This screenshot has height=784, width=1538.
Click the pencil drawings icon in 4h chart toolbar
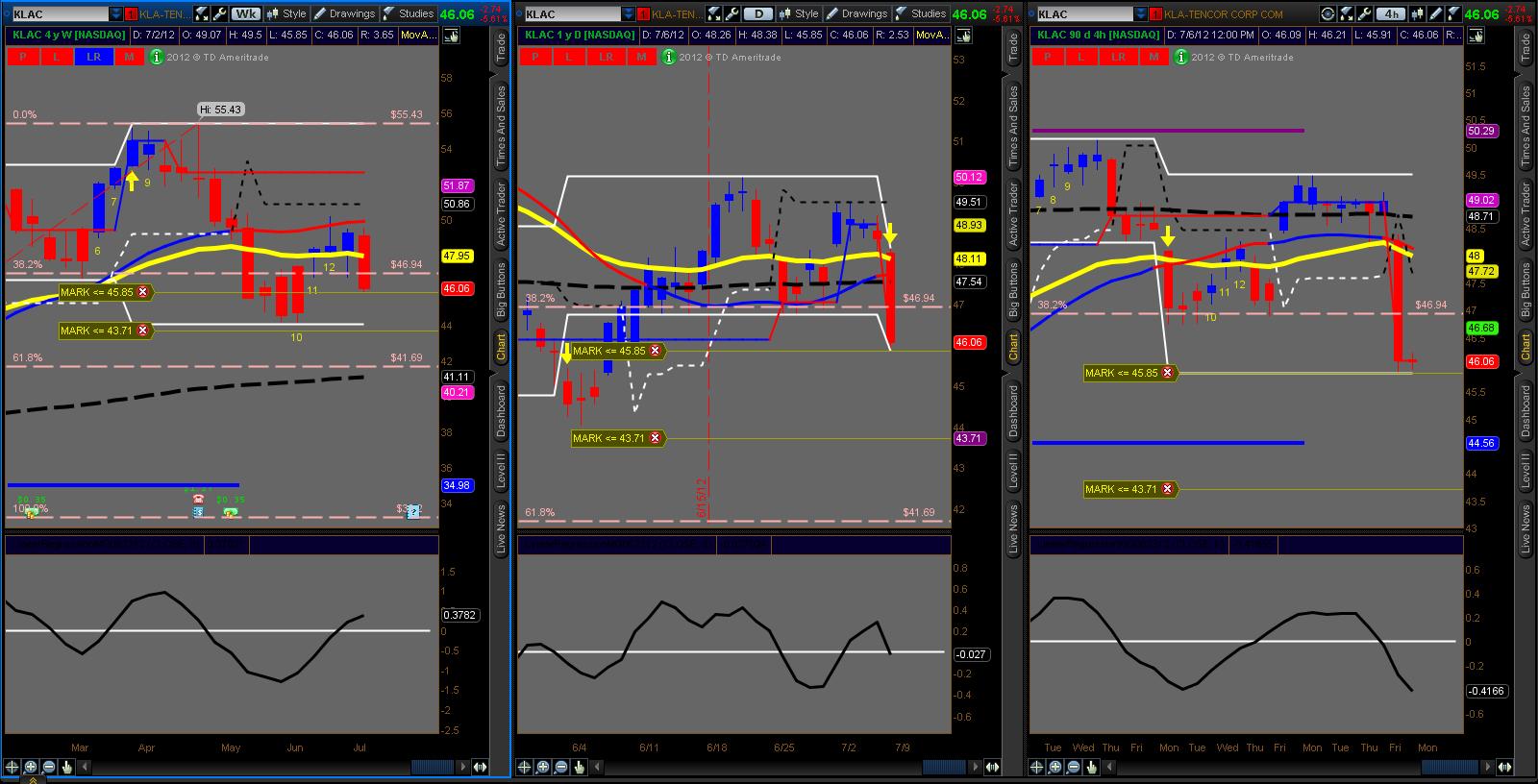1433,13
